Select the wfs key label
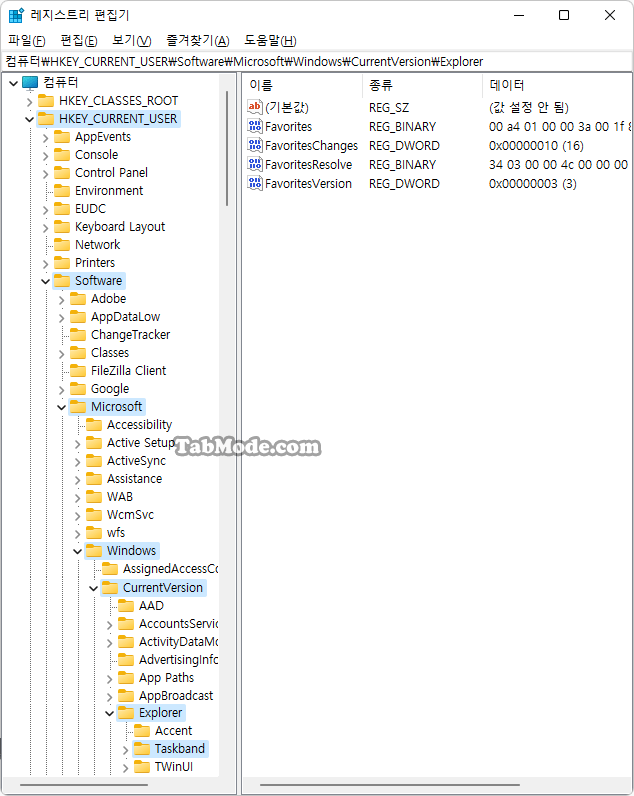Image resolution: width=634 pixels, height=796 pixels. [116, 533]
